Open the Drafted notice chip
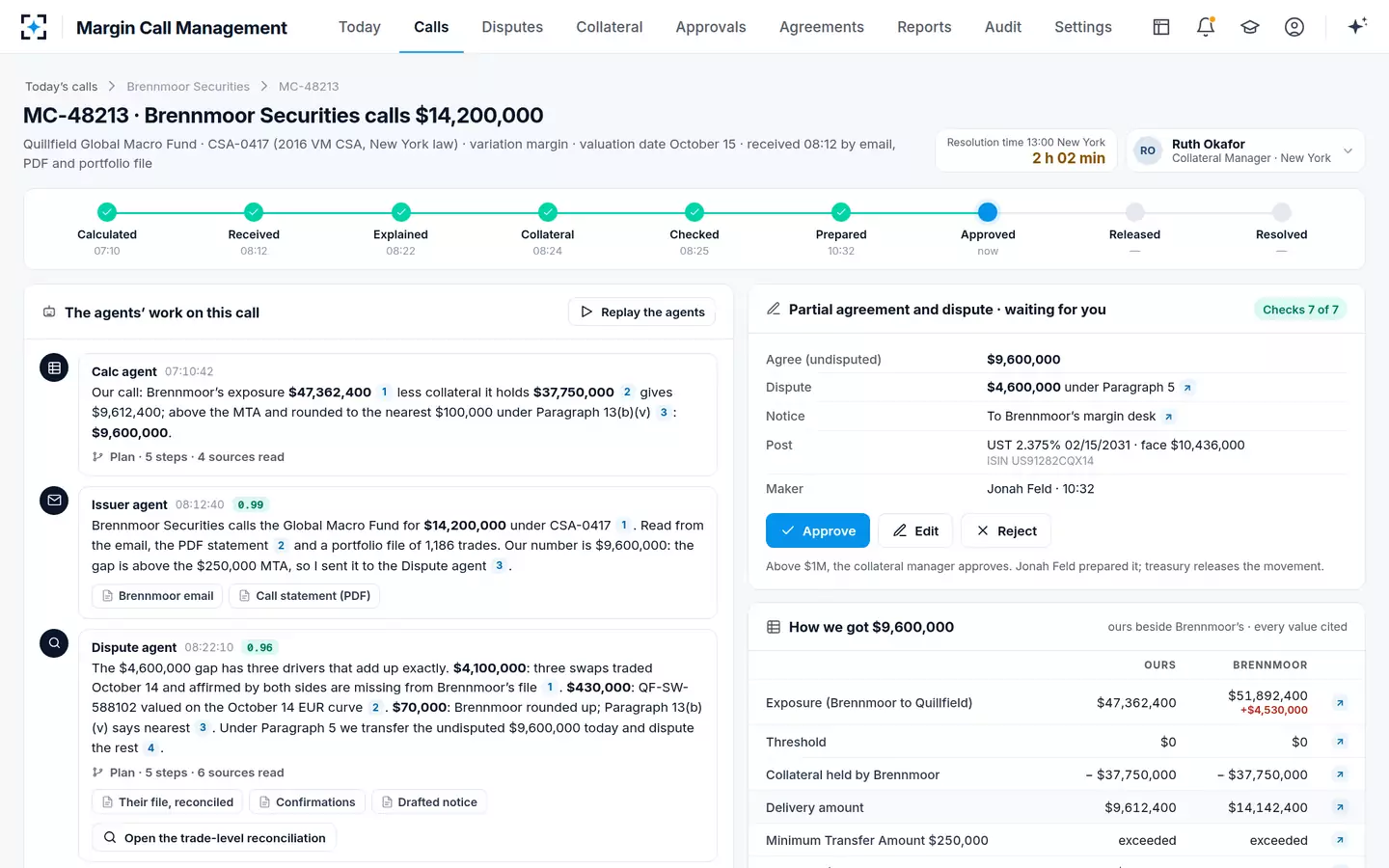 click(x=429, y=802)
